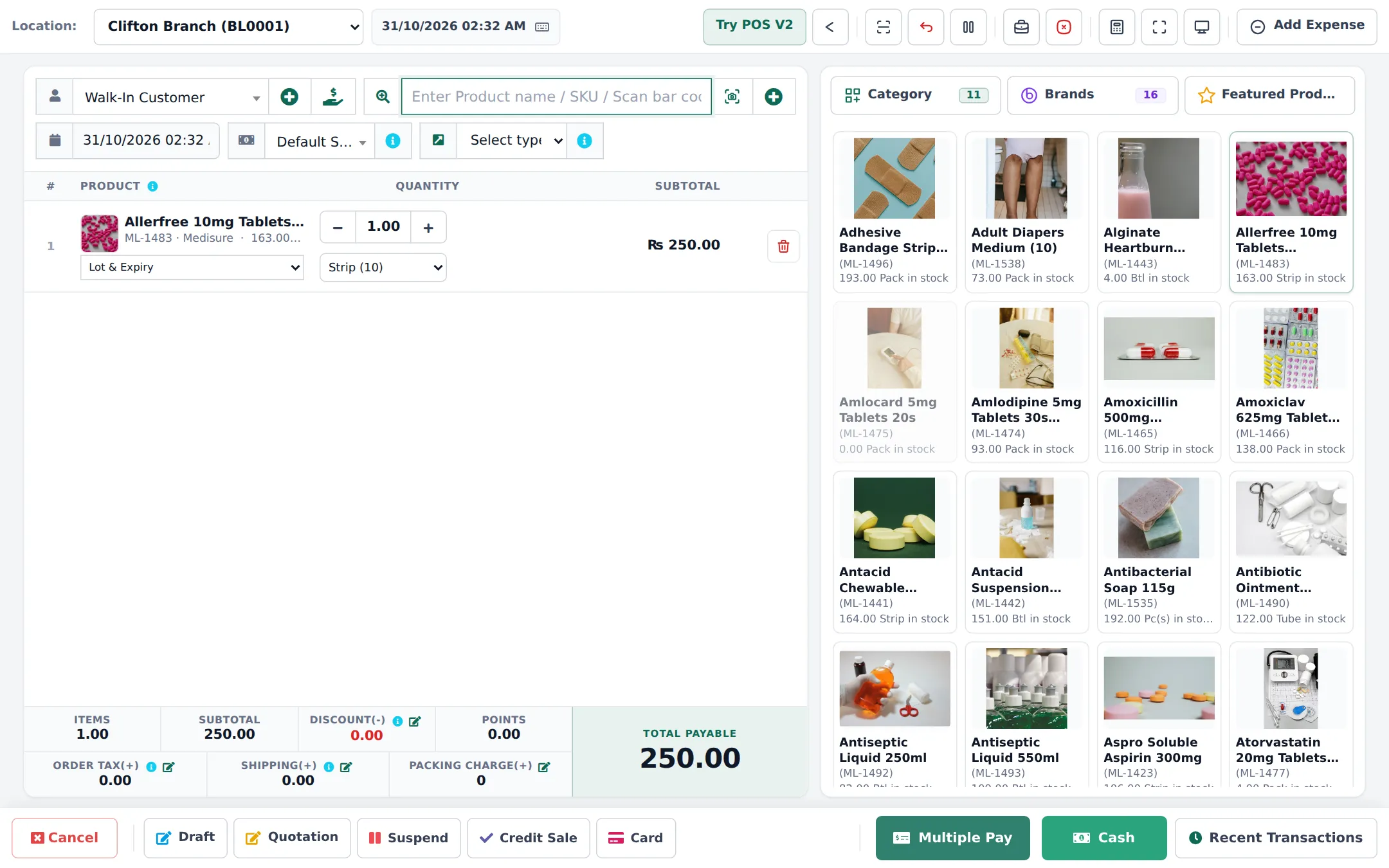Click the Add Expense button
This screenshot has height=868, width=1389.
click(x=1307, y=26)
